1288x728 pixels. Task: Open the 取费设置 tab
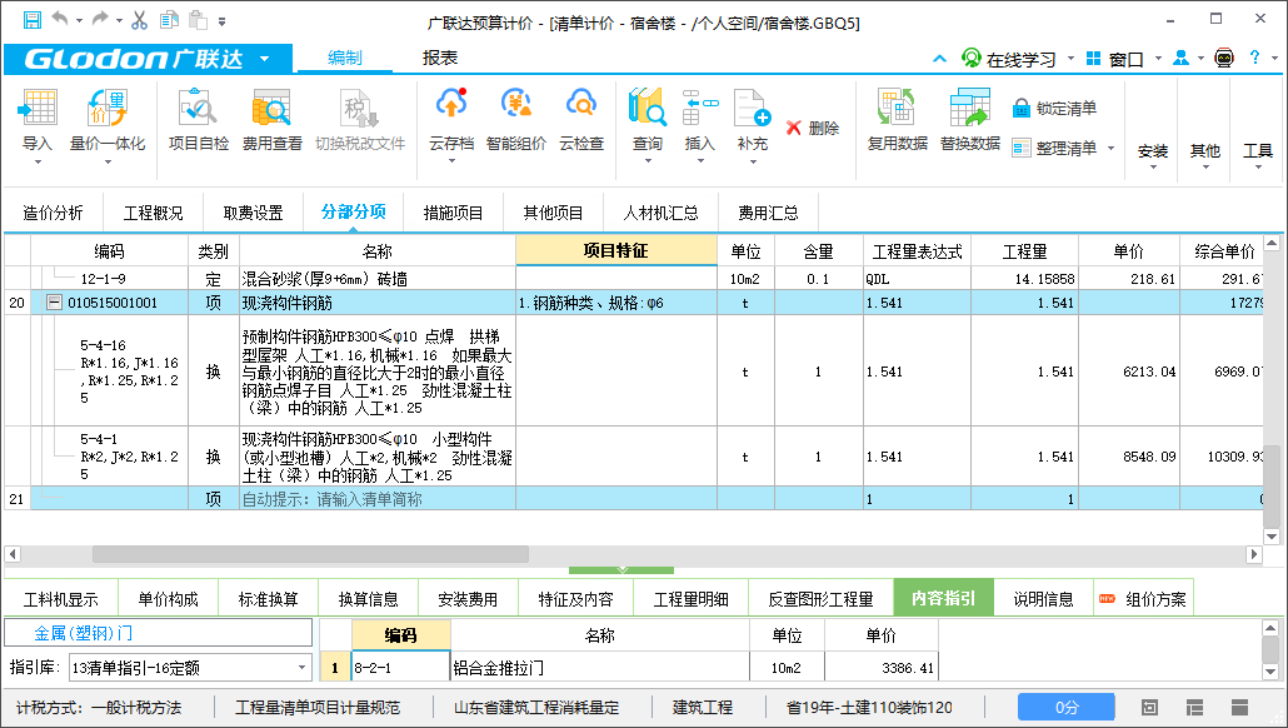coord(253,212)
